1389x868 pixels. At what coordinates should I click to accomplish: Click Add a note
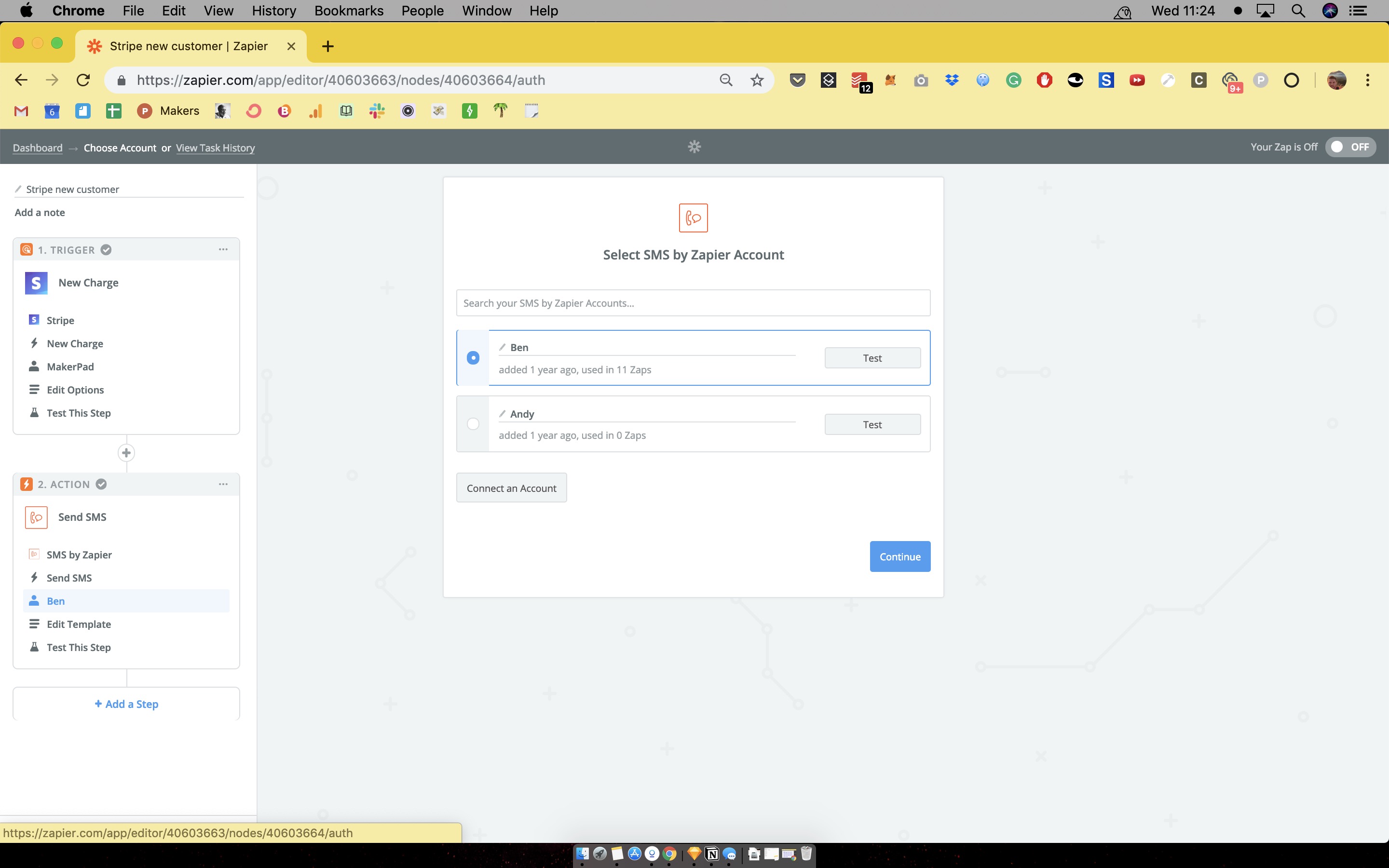pos(40,212)
